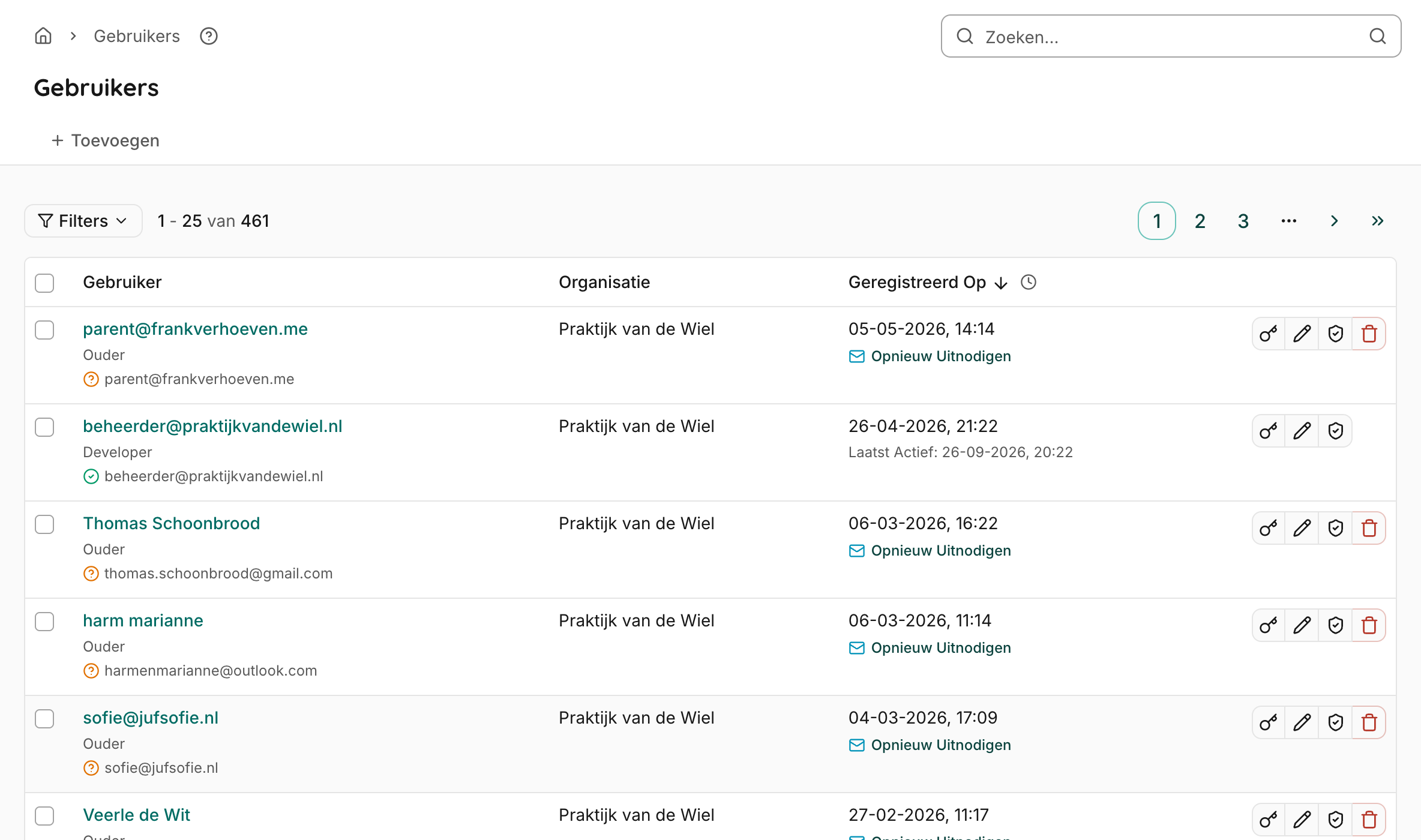Click the key icon for Veerle de Wit
The image size is (1421, 840).
click(1269, 820)
